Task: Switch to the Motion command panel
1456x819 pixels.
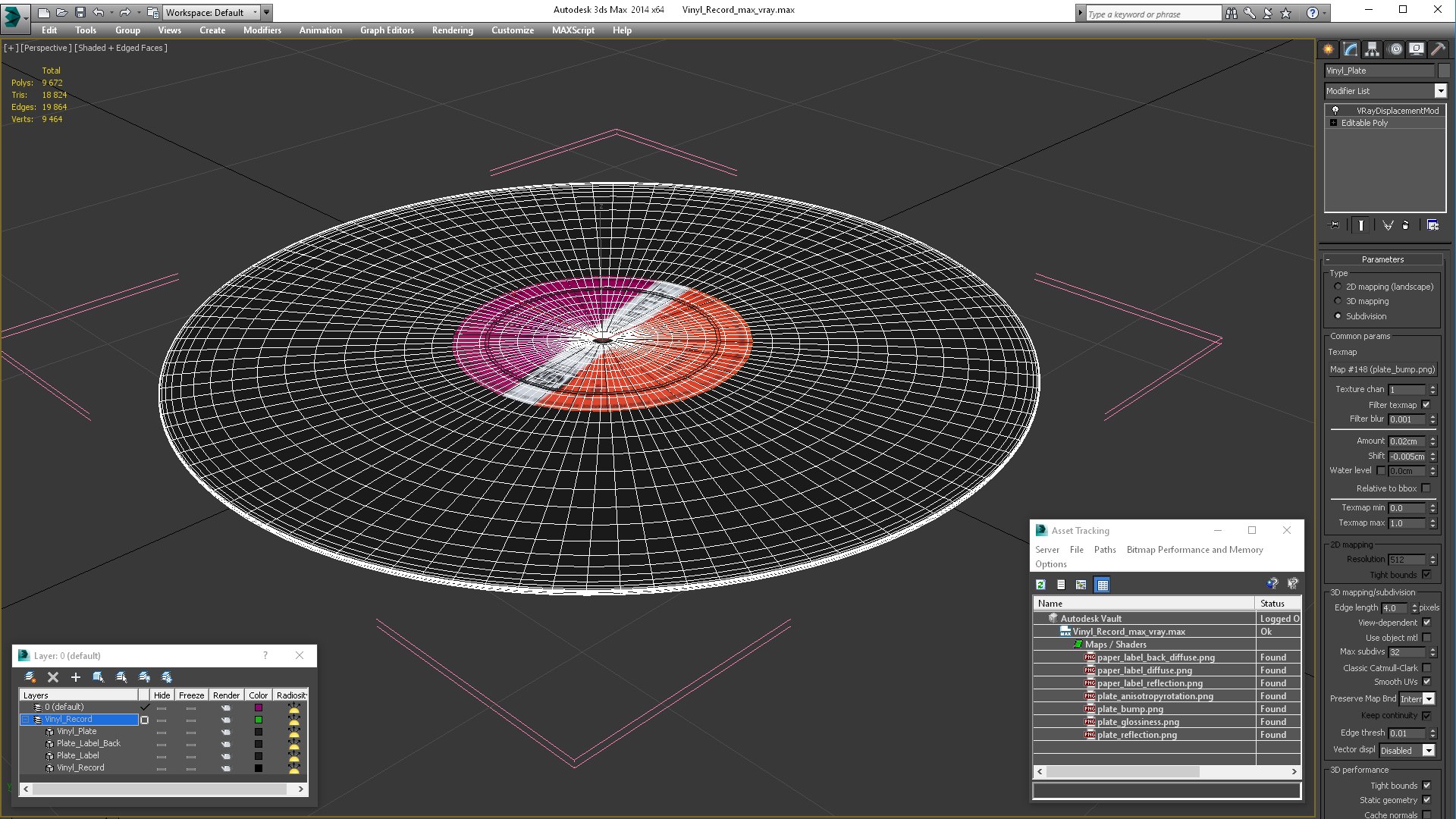Action: tap(1395, 49)
